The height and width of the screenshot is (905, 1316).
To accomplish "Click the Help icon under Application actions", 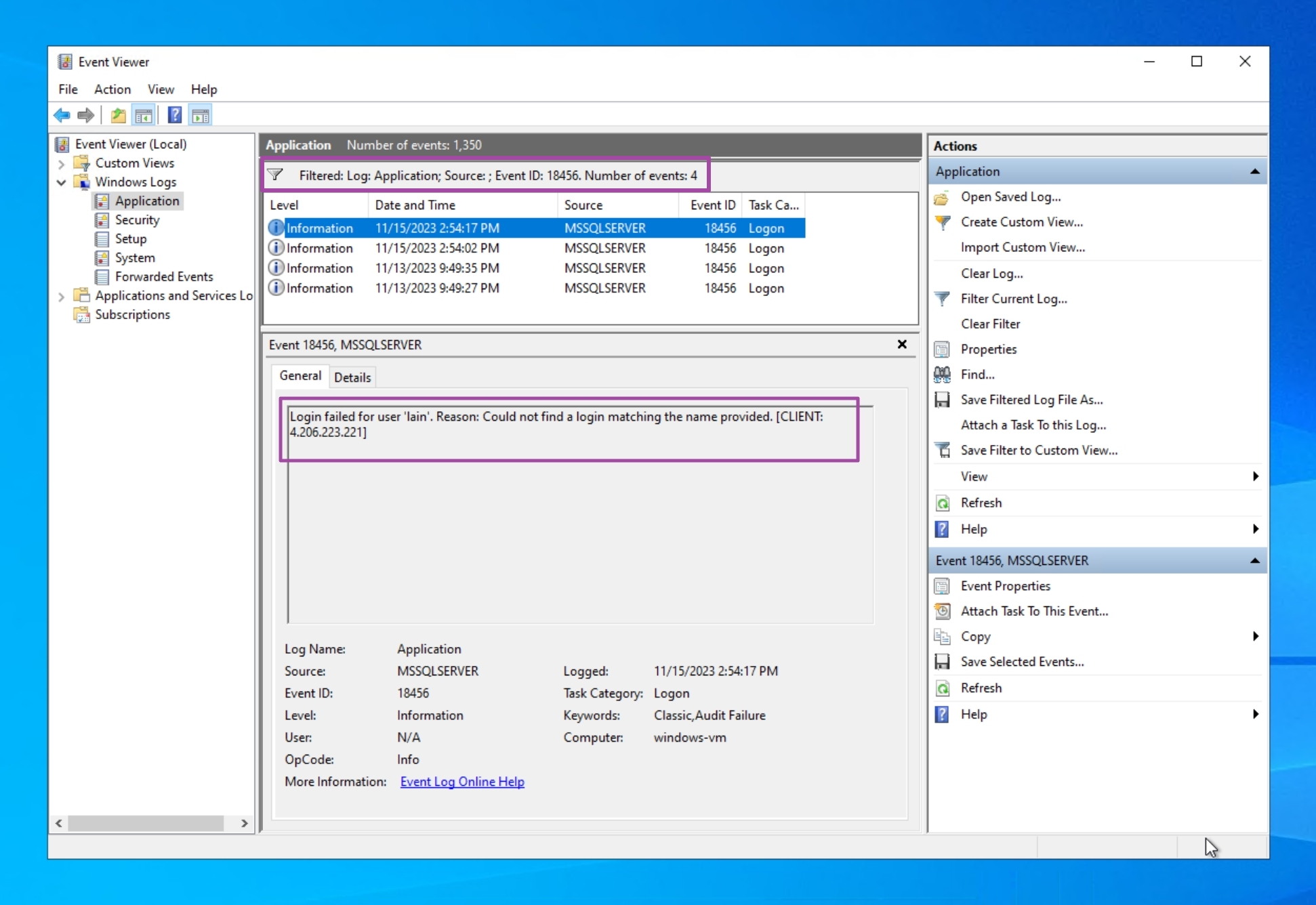I will [942, 530].
